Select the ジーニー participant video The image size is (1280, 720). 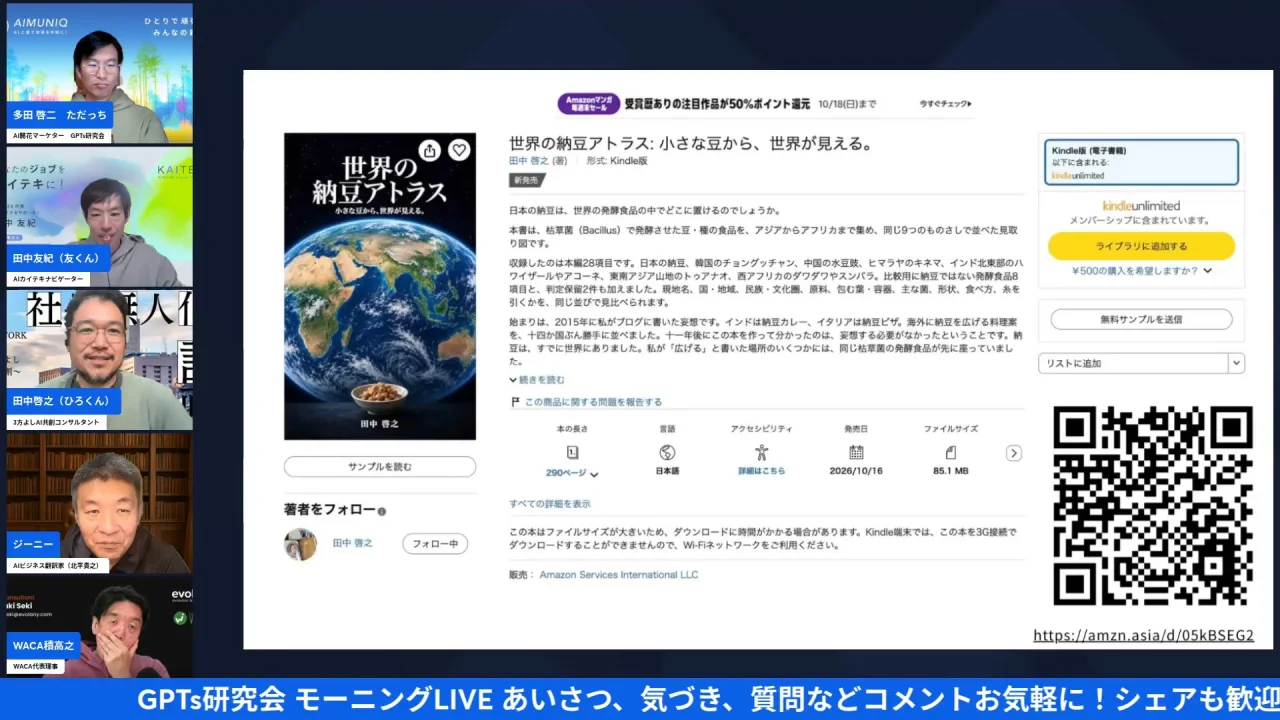coord(99,503)
